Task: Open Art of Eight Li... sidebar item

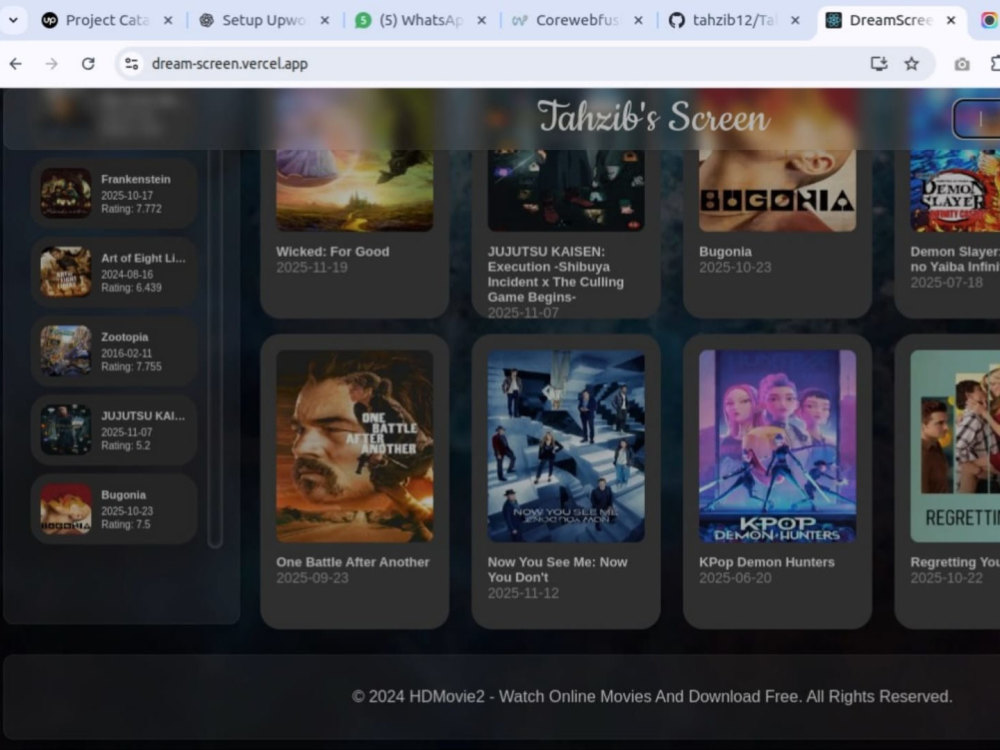Action: click(x=114, y=272)
